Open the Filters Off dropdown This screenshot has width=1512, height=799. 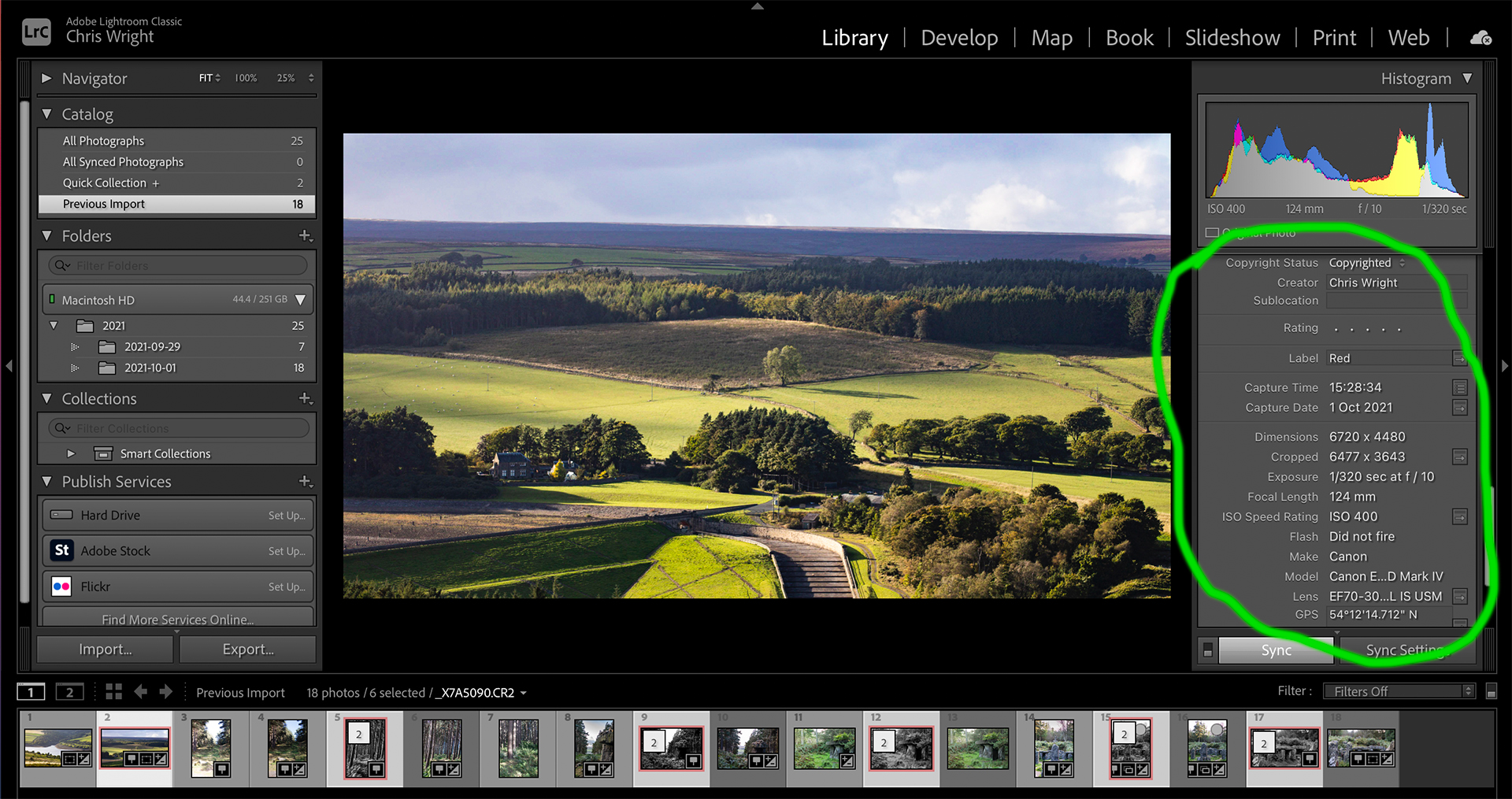(1399, 692)
